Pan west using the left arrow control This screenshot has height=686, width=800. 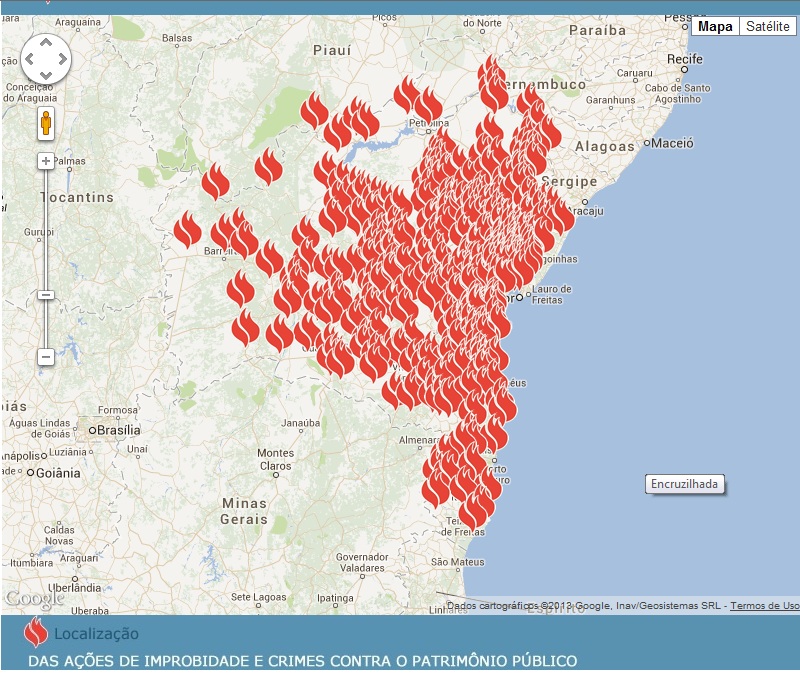pos(29,59)
